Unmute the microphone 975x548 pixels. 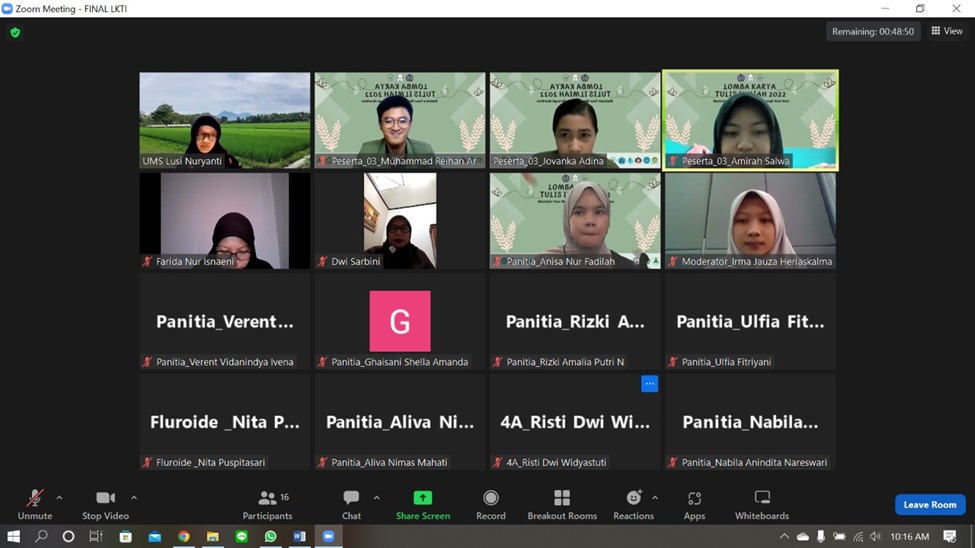[35, 504]
